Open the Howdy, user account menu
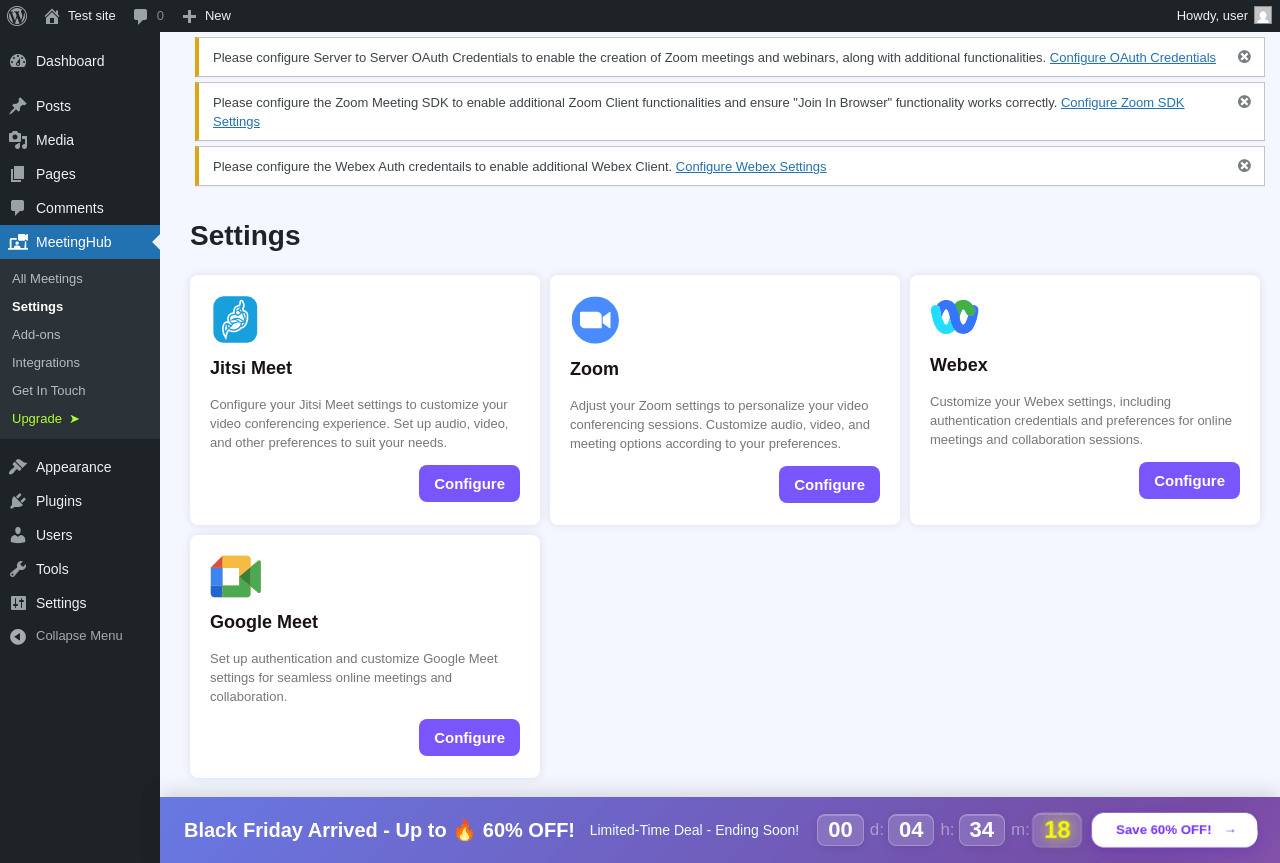1280x863 pixels. (1224, 15)
